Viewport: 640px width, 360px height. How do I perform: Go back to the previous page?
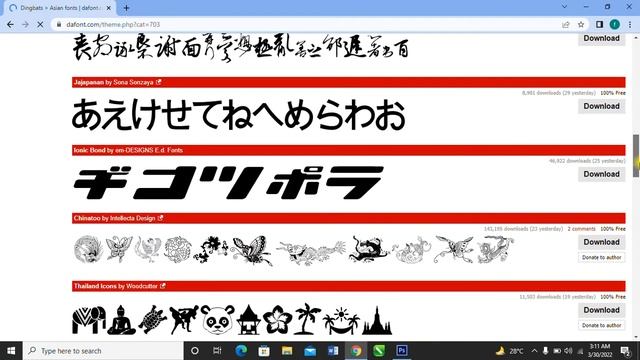(x=10, y=24)
